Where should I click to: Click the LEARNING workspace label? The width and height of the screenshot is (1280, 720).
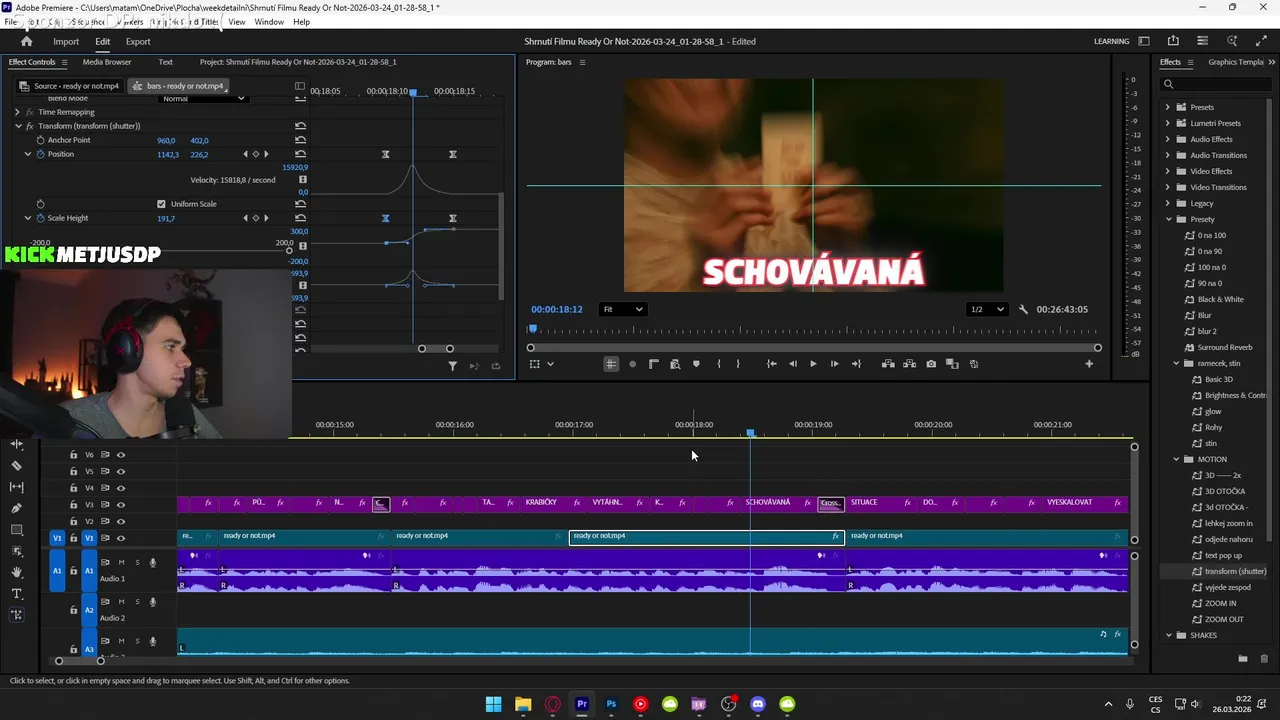1112,41
